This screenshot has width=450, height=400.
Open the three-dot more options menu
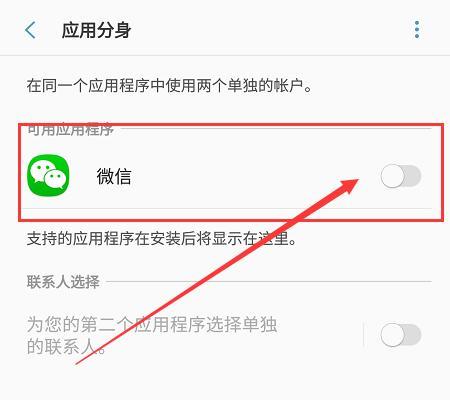(x=417, y=30)
